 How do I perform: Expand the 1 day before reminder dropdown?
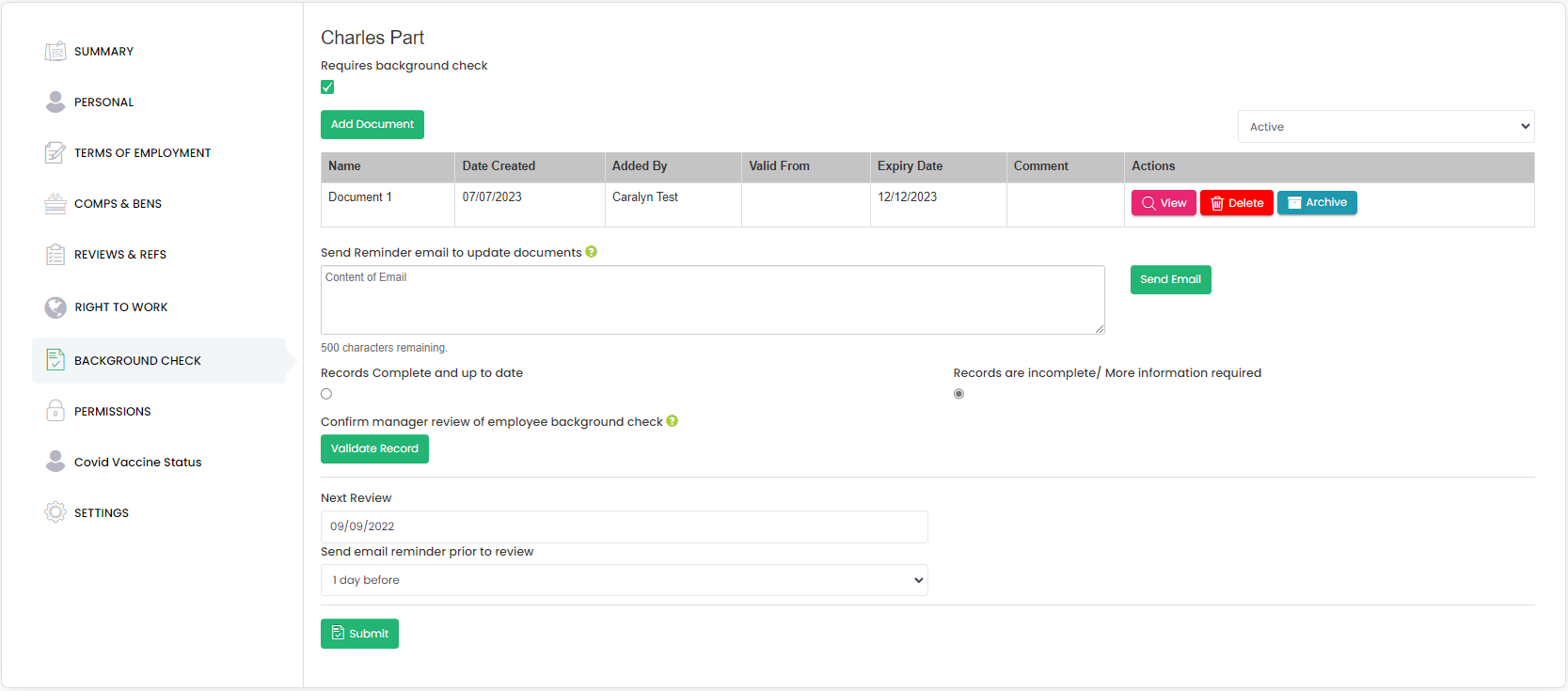click(624, 580)
